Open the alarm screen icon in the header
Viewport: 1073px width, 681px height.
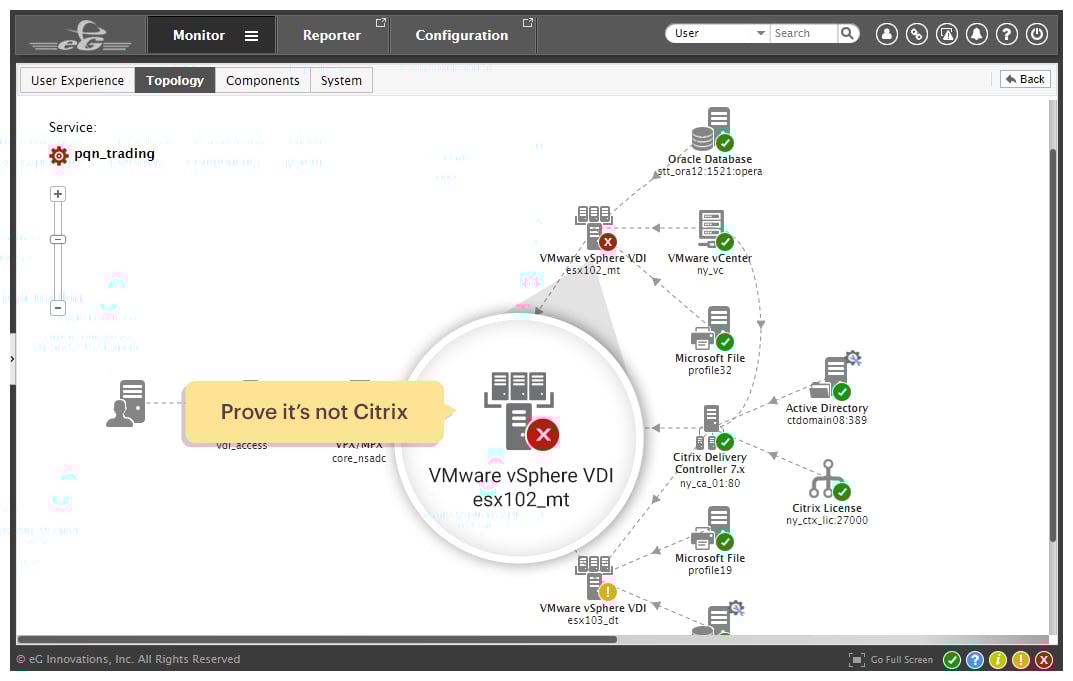pos(947,33)
